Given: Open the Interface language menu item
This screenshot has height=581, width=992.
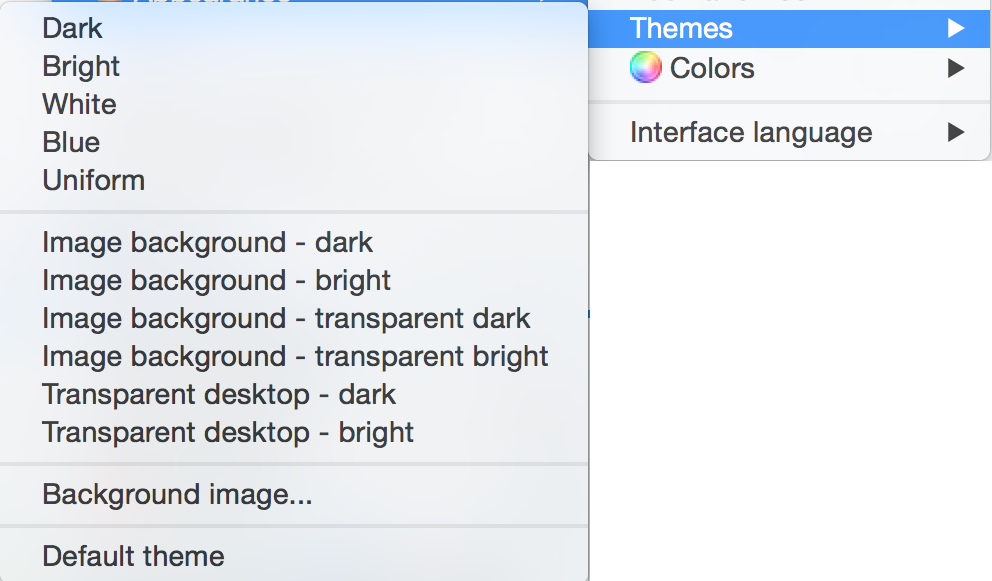Looking at the screenshot, I should coord(750,132).
